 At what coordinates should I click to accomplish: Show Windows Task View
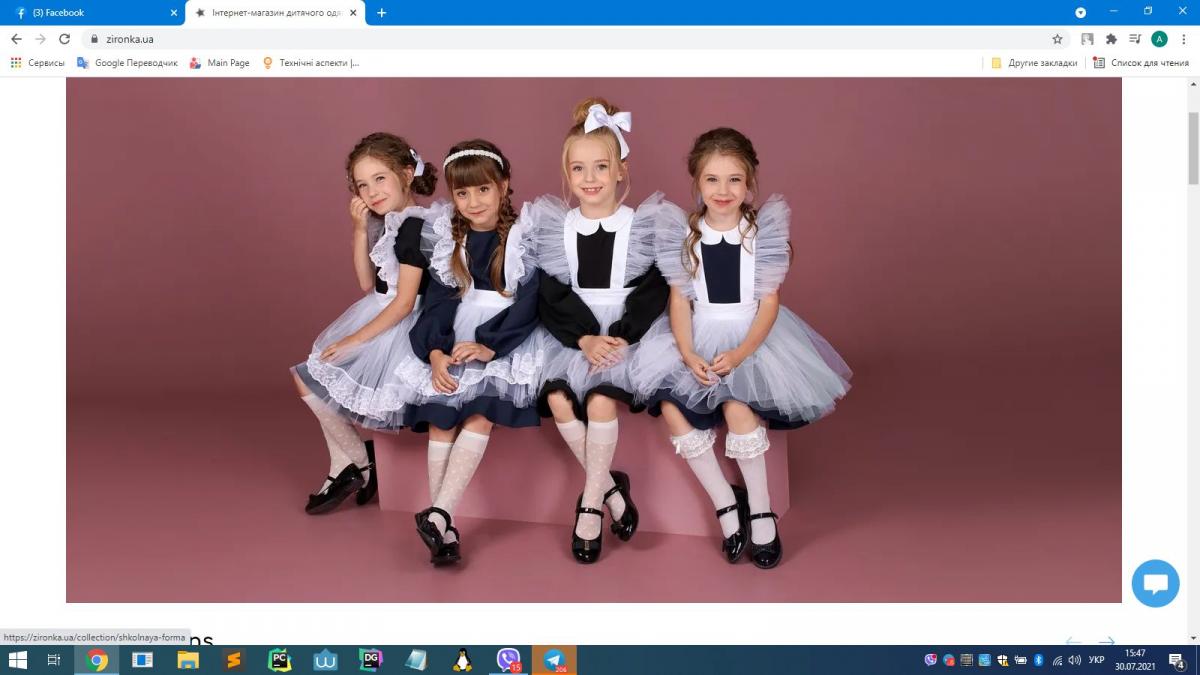point(53,660)
